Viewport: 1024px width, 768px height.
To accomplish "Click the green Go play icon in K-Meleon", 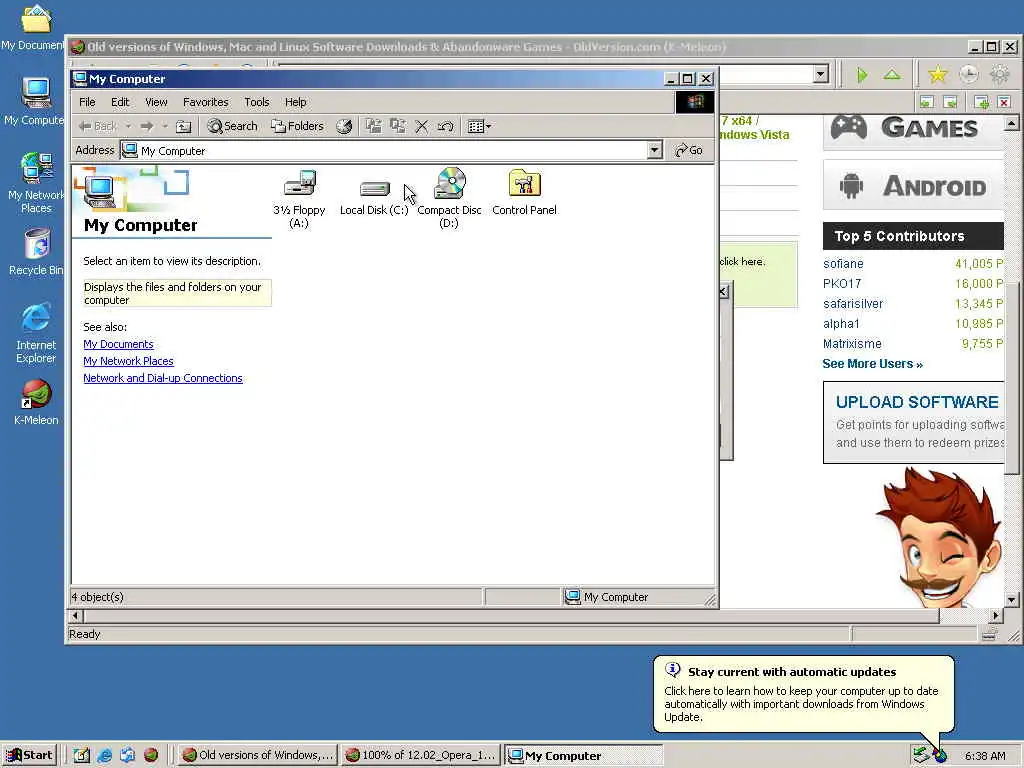I will tap(862, 75).
